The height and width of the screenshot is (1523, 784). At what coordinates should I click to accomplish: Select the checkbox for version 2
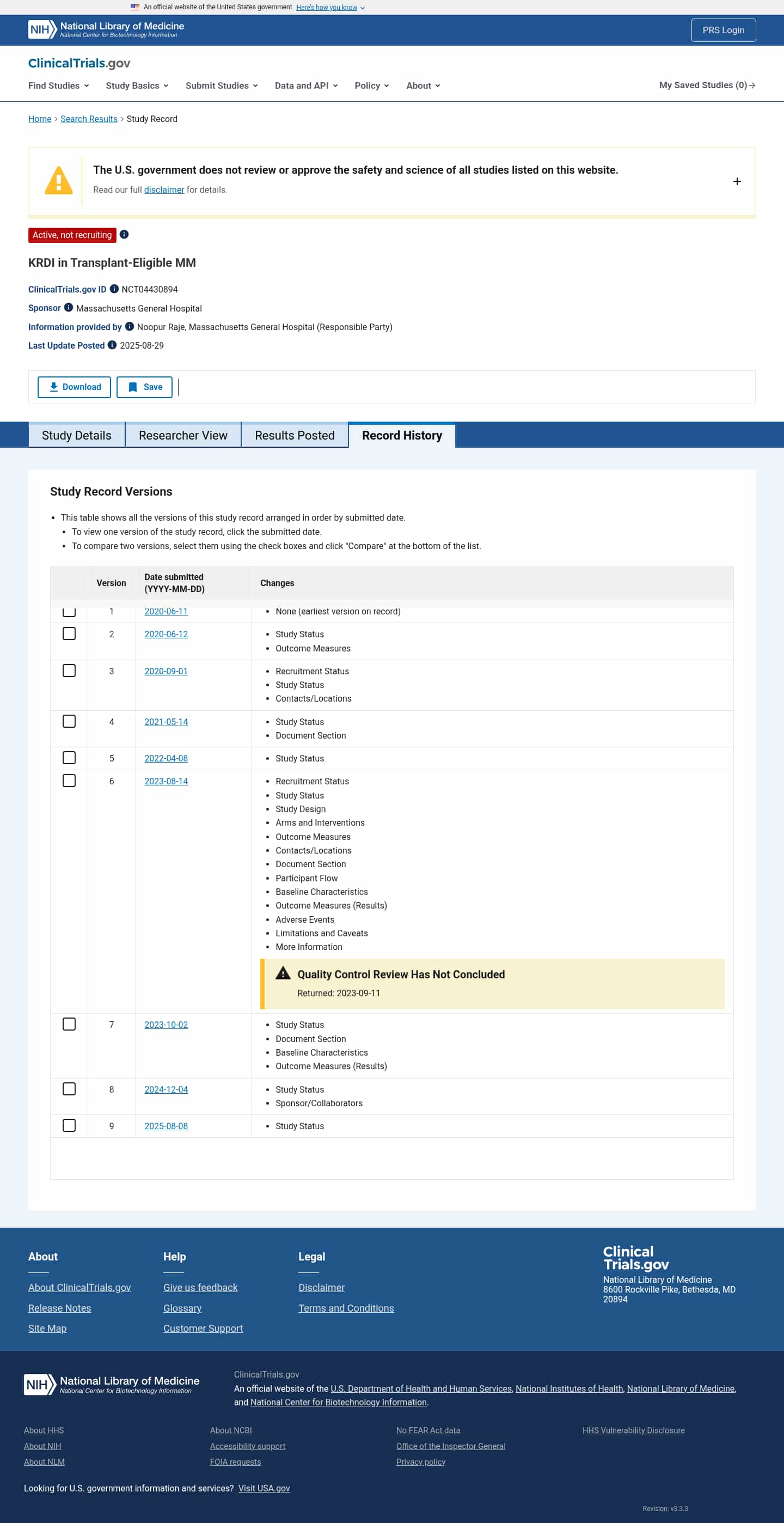[69, 634]
